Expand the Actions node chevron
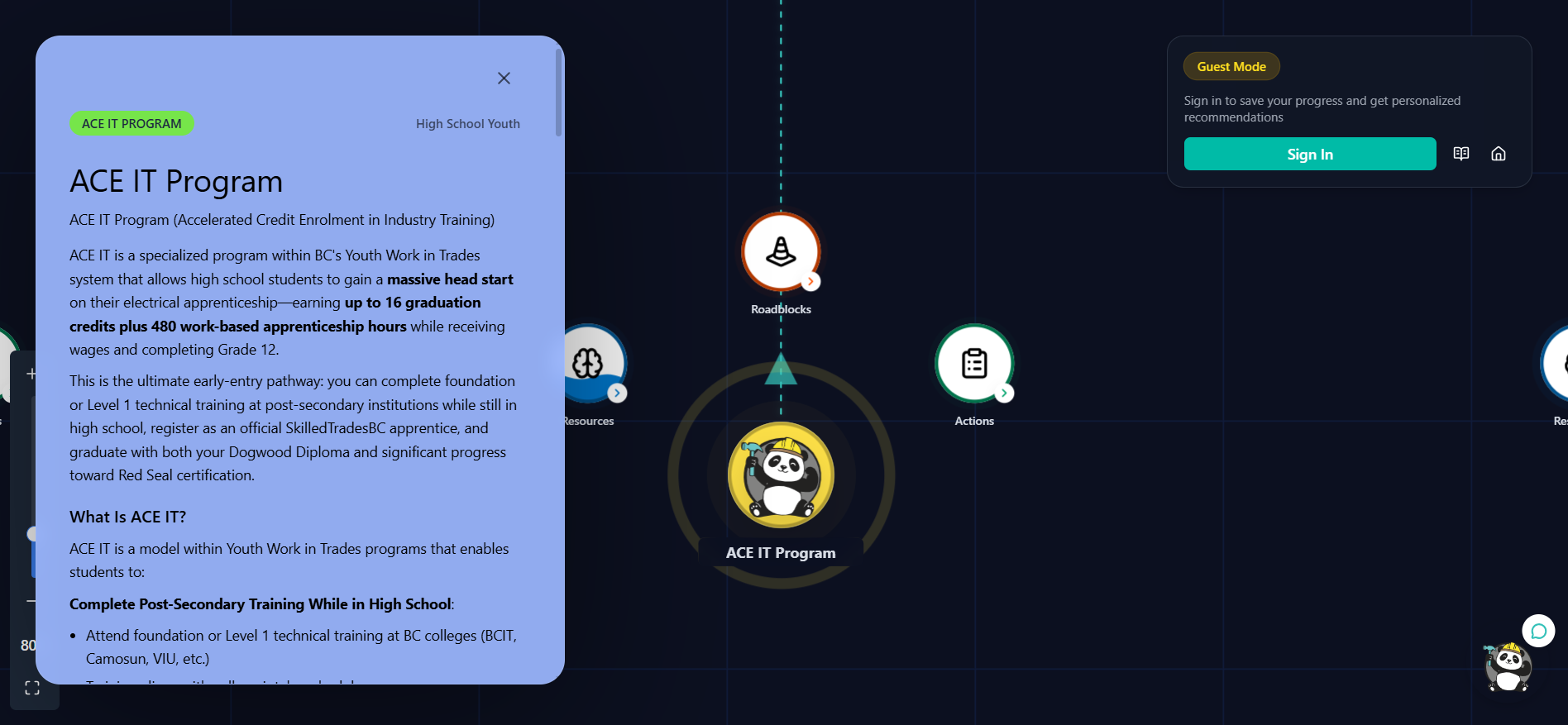The image size is (1568, 725). 1004,394
